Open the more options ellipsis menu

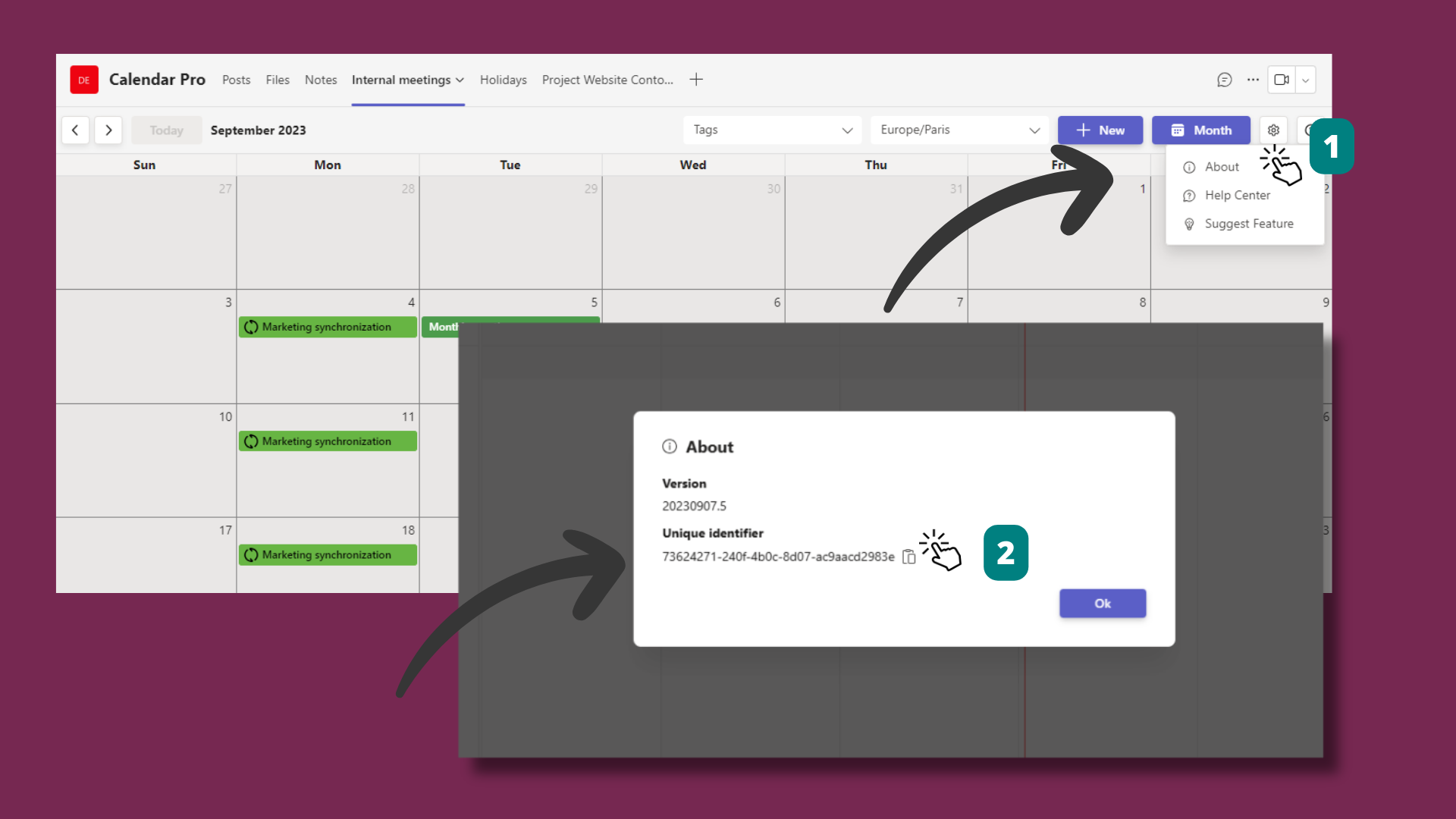[1253, 80]
